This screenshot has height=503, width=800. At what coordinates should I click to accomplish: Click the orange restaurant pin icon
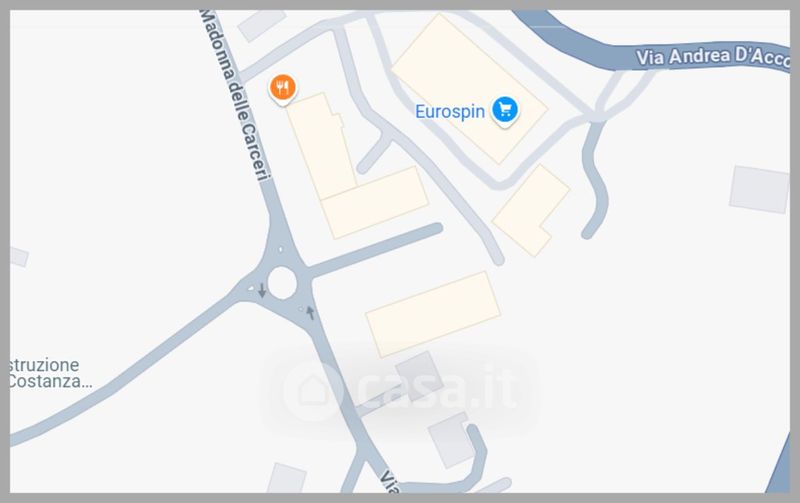tap(283, 89)
